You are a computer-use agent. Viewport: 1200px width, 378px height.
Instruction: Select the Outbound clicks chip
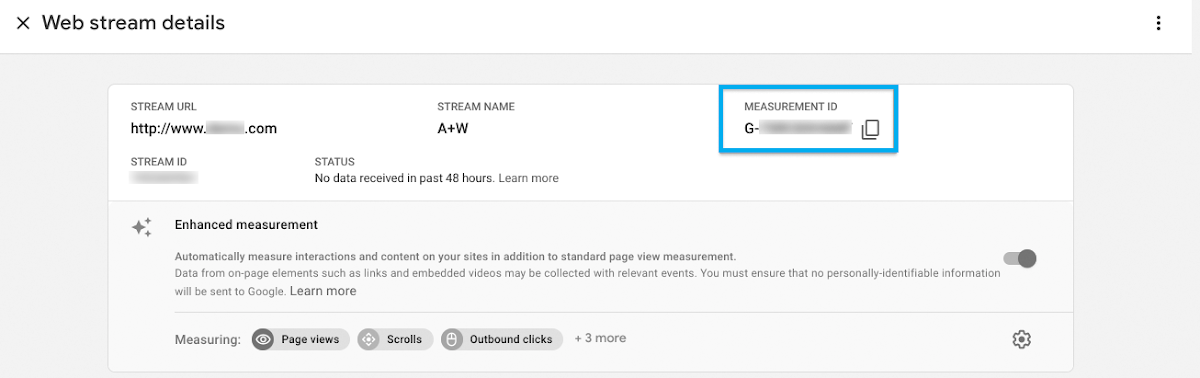(502, 339)
